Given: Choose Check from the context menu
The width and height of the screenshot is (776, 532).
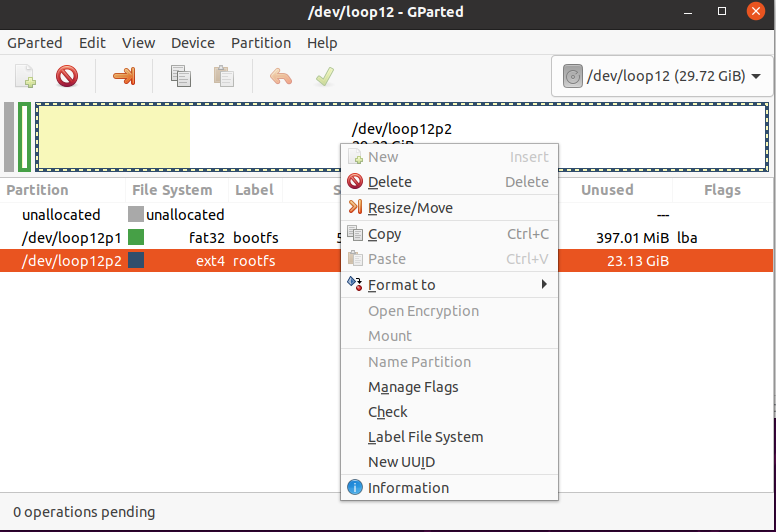Looking at the screenshot, I should click(x=449, y=412).
